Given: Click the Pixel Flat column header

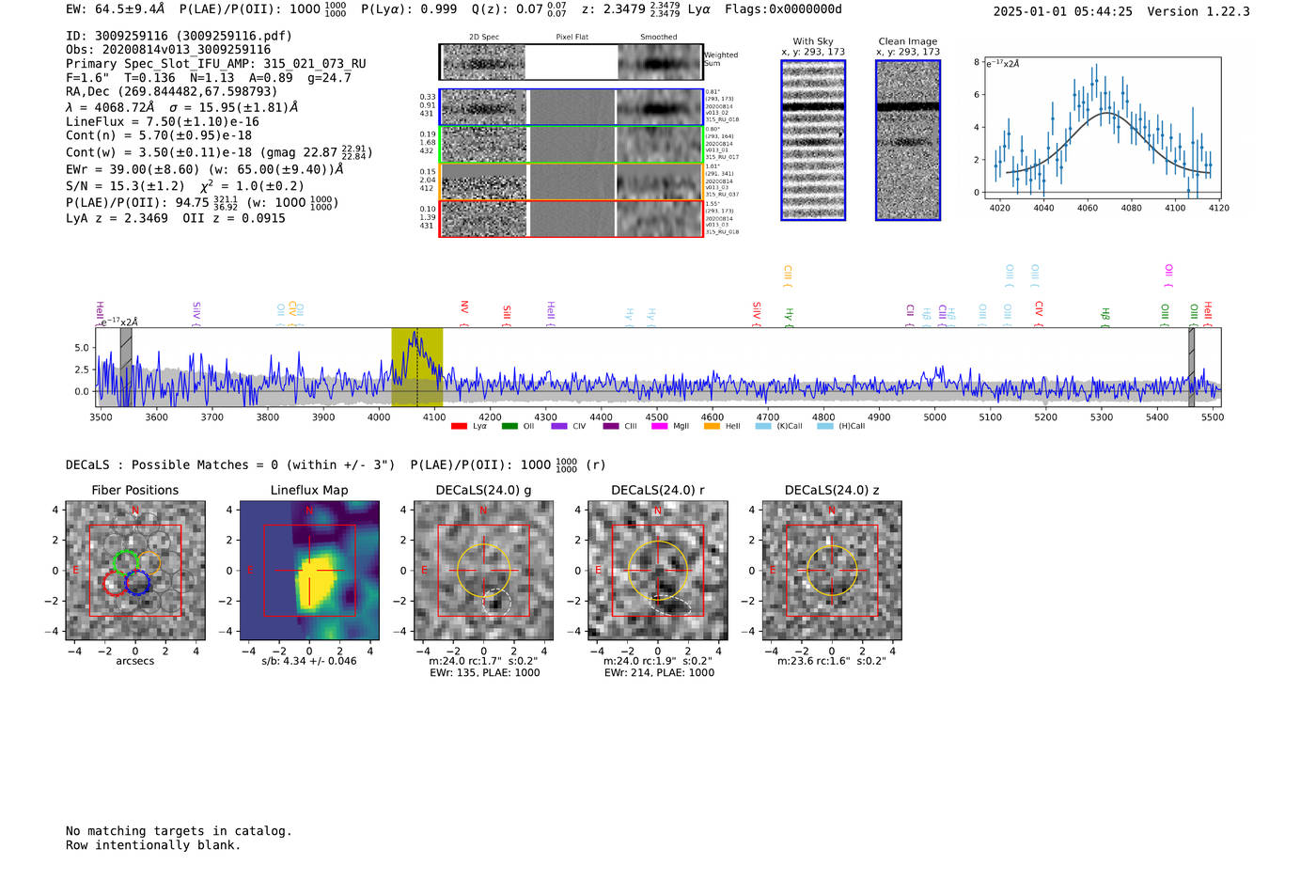Looking at the screenshot, I should coord(572,37).
